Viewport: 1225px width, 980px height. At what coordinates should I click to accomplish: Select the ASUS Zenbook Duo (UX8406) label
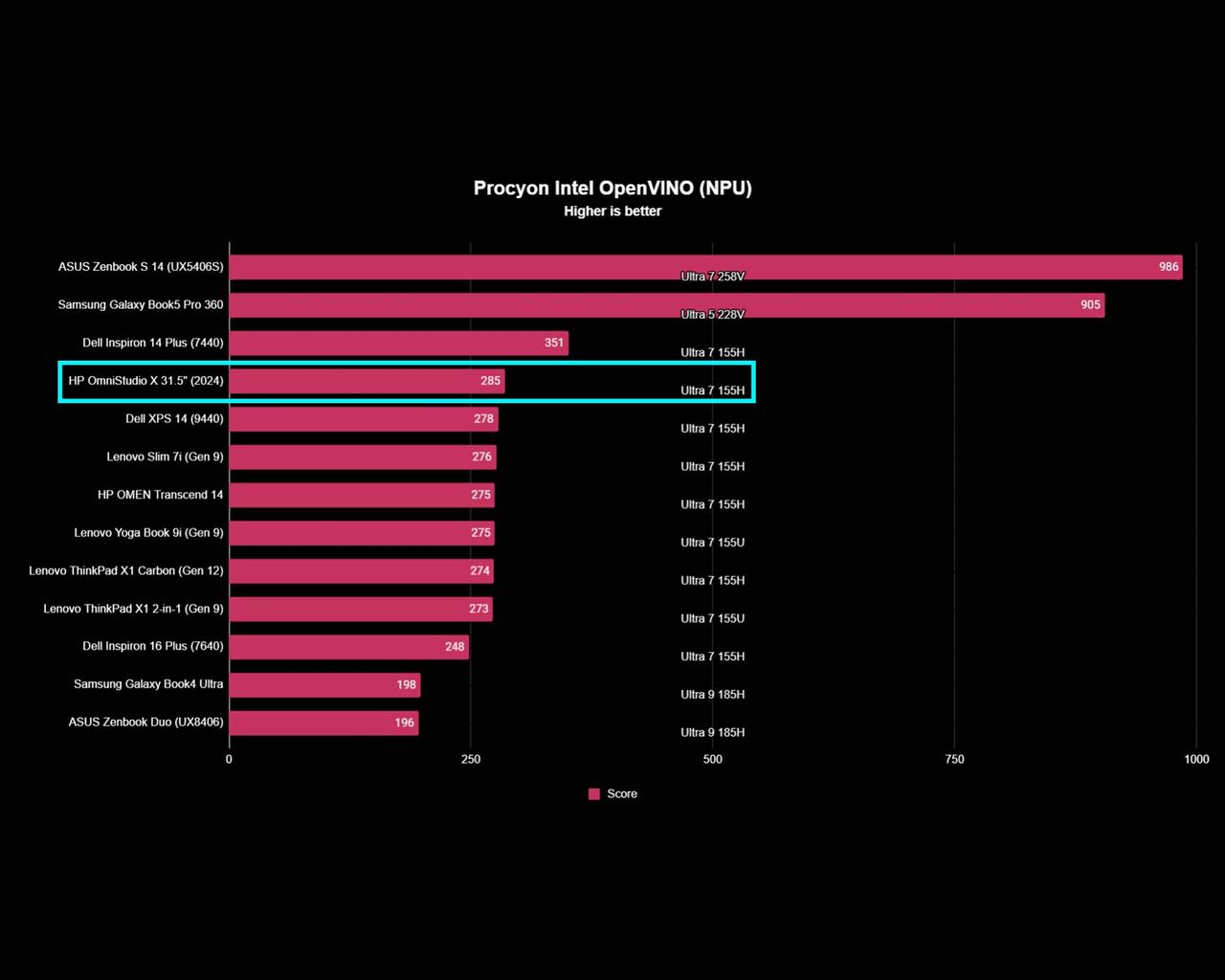tap(145, 722)
